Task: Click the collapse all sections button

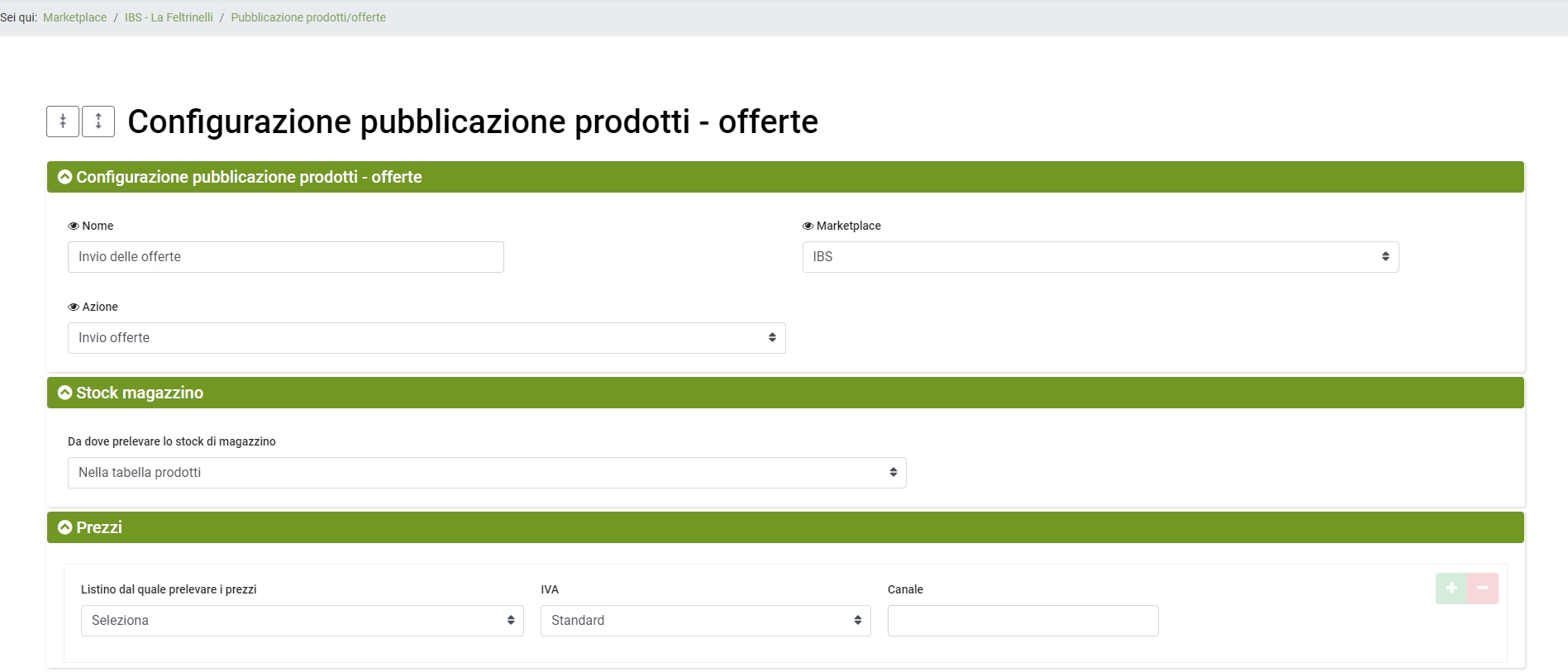Action: pyautogui.click(x=63, y=122)
